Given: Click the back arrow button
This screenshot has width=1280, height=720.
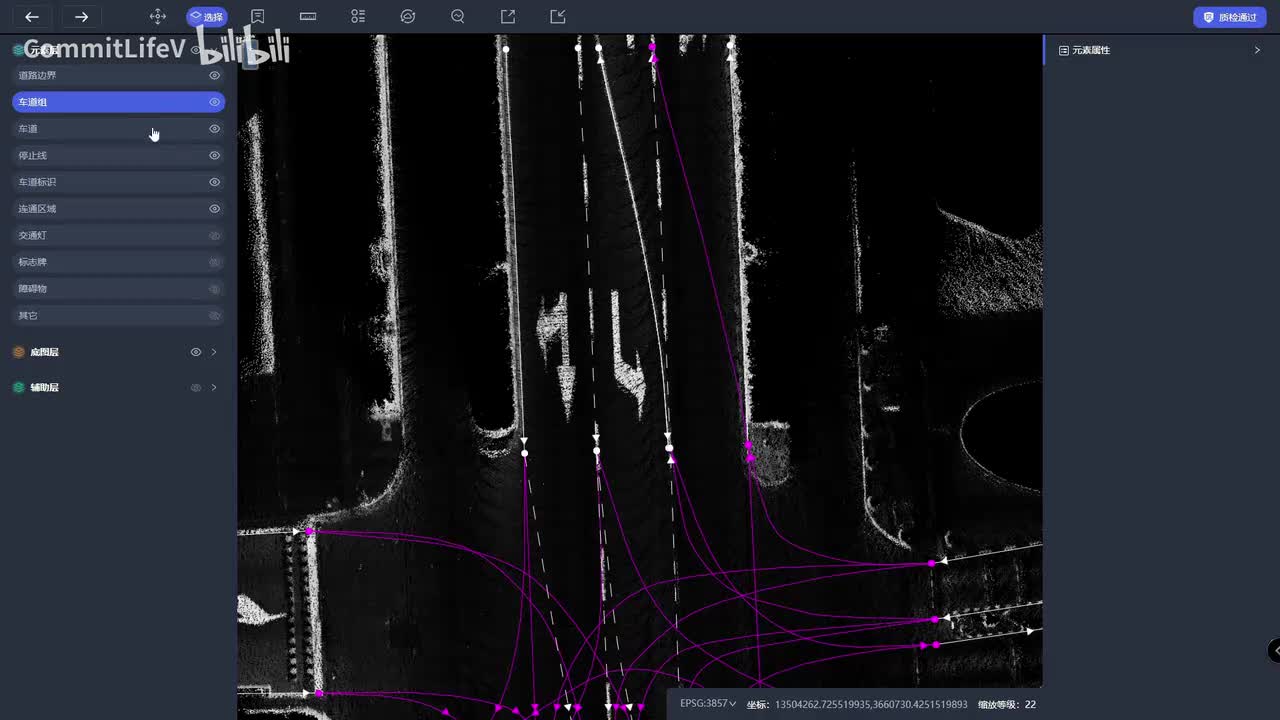Looking at the screenshot, I should tap(32, 17).
